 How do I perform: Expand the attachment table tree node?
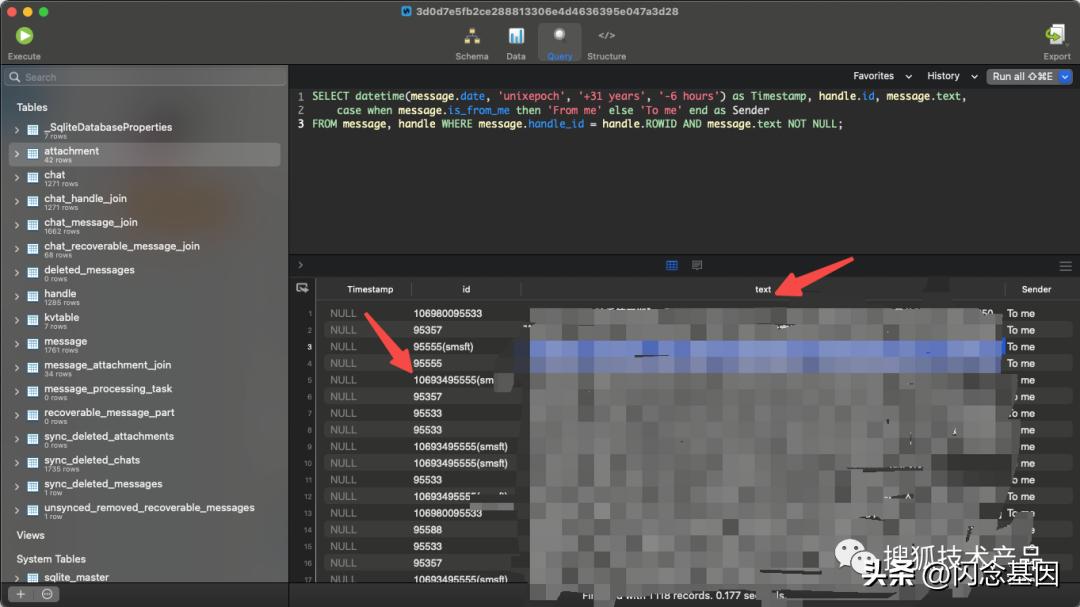pyautogui.click(x=17, y=155)
